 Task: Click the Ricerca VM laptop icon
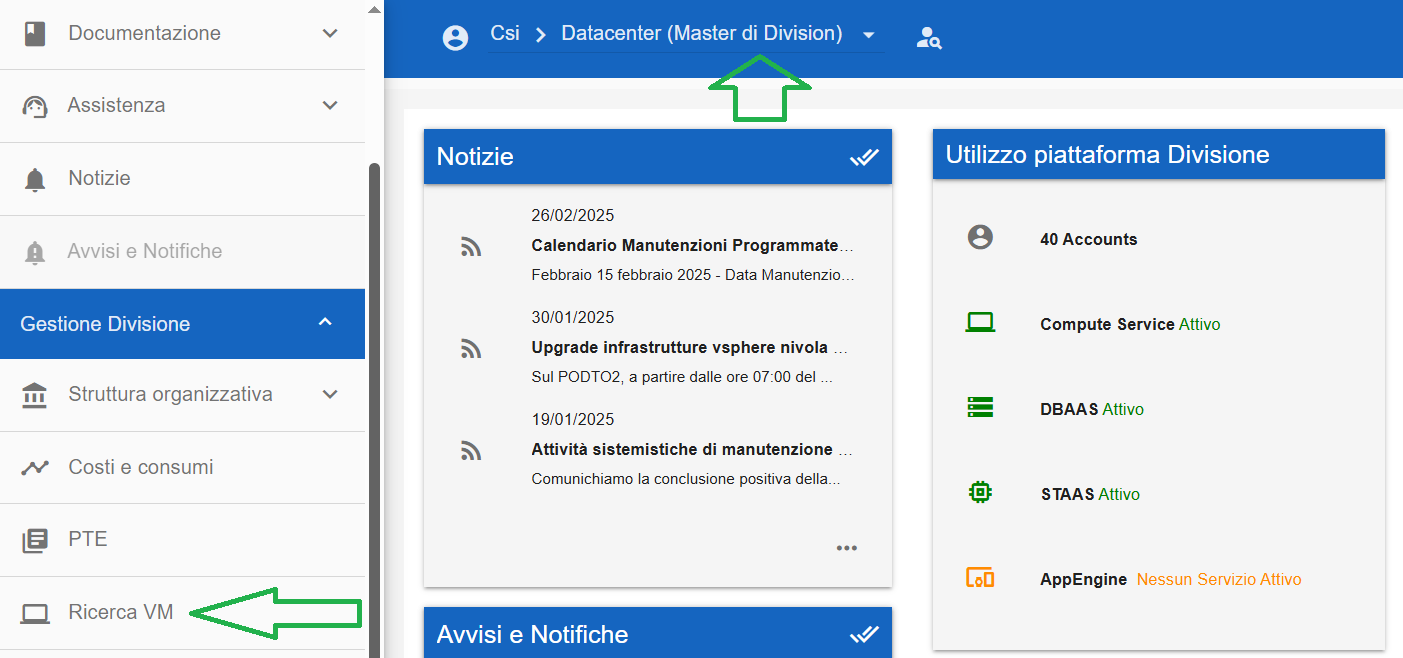click(35, 613)
